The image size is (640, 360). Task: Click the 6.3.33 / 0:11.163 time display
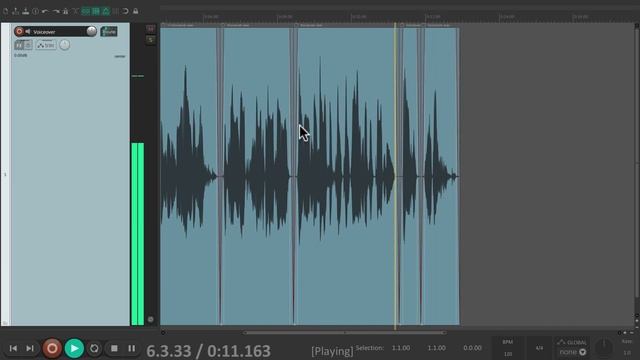(x=208, y=351)
